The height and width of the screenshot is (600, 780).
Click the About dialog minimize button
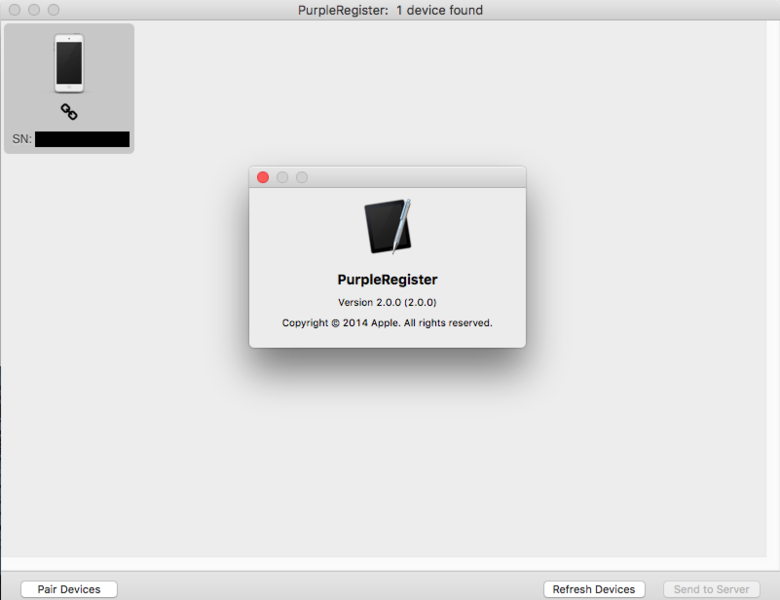point(282,177)
